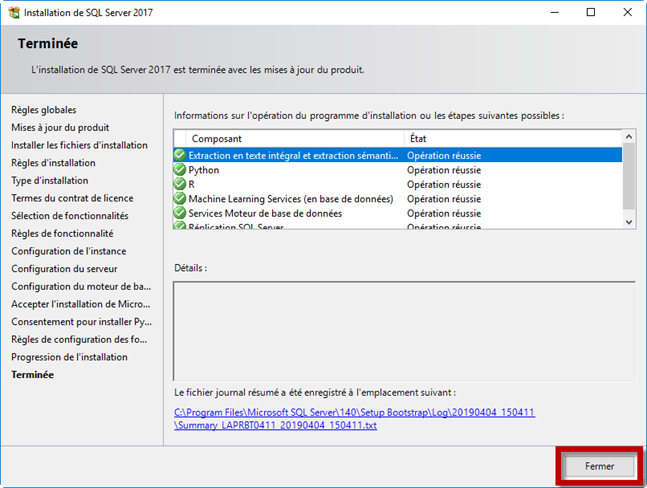Click Configuration de l'instance step

[68, 251]
